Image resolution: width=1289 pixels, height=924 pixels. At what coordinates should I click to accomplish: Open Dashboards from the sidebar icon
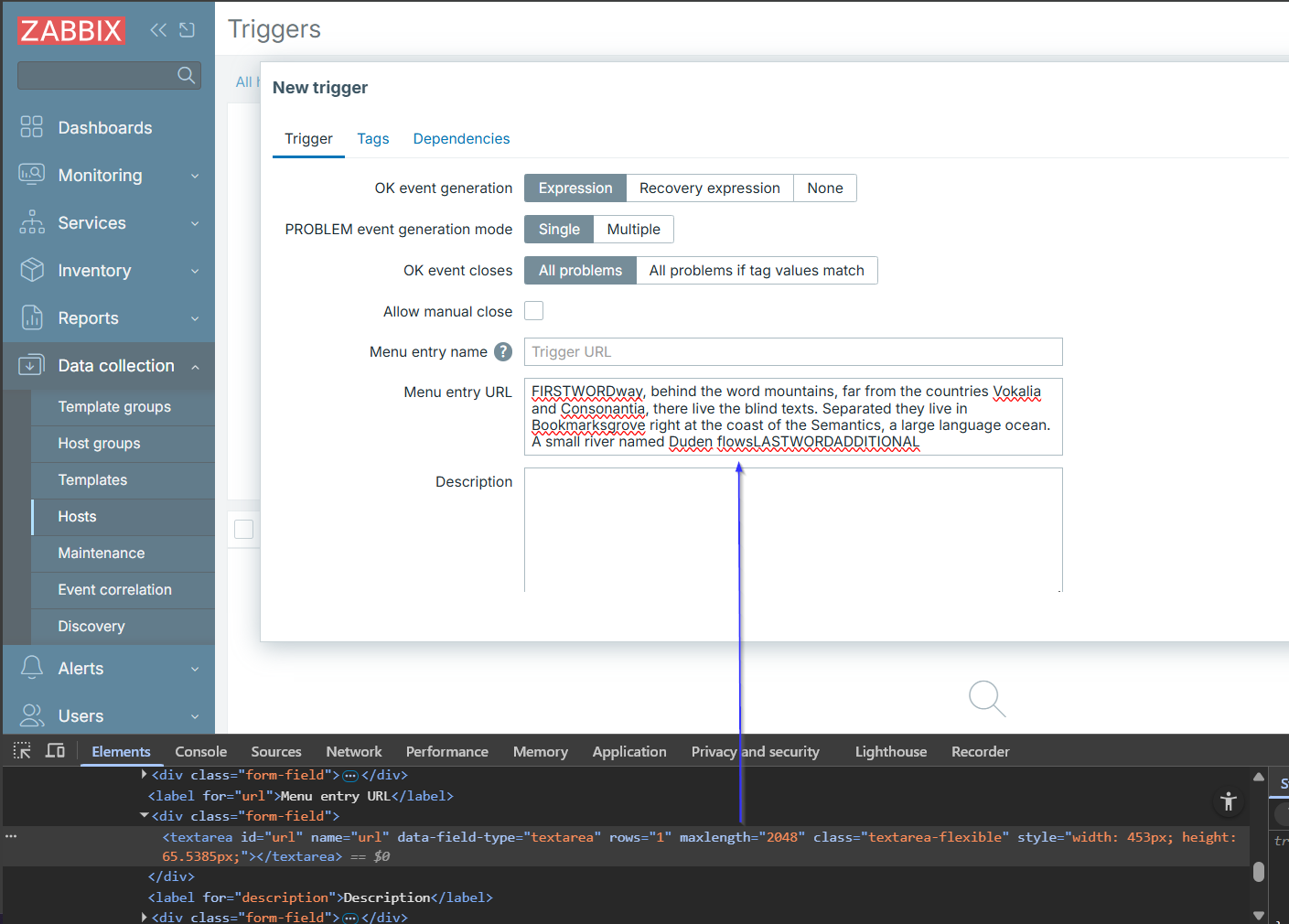coord(32,127)
